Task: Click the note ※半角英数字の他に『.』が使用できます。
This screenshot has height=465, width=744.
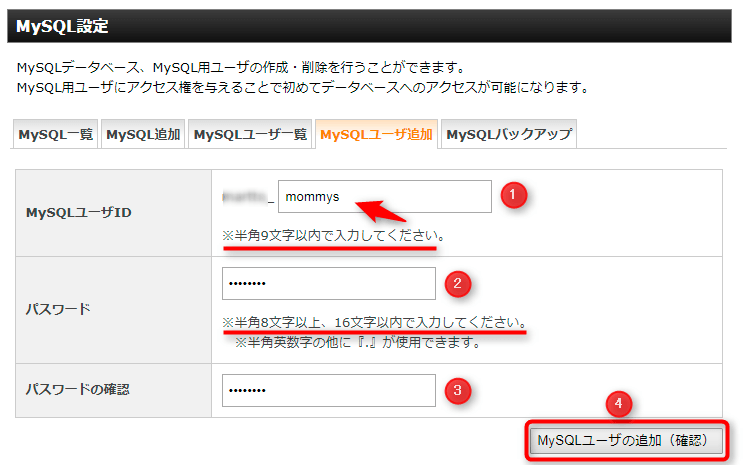Action: (x=358, y=342)
